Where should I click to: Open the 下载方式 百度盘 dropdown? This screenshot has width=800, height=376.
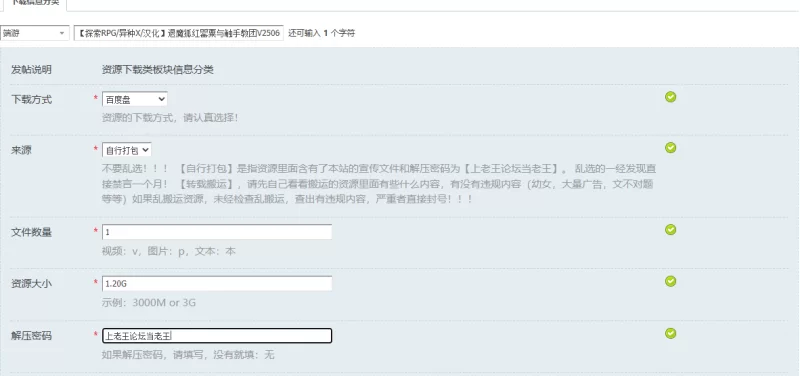coord(135,99)
